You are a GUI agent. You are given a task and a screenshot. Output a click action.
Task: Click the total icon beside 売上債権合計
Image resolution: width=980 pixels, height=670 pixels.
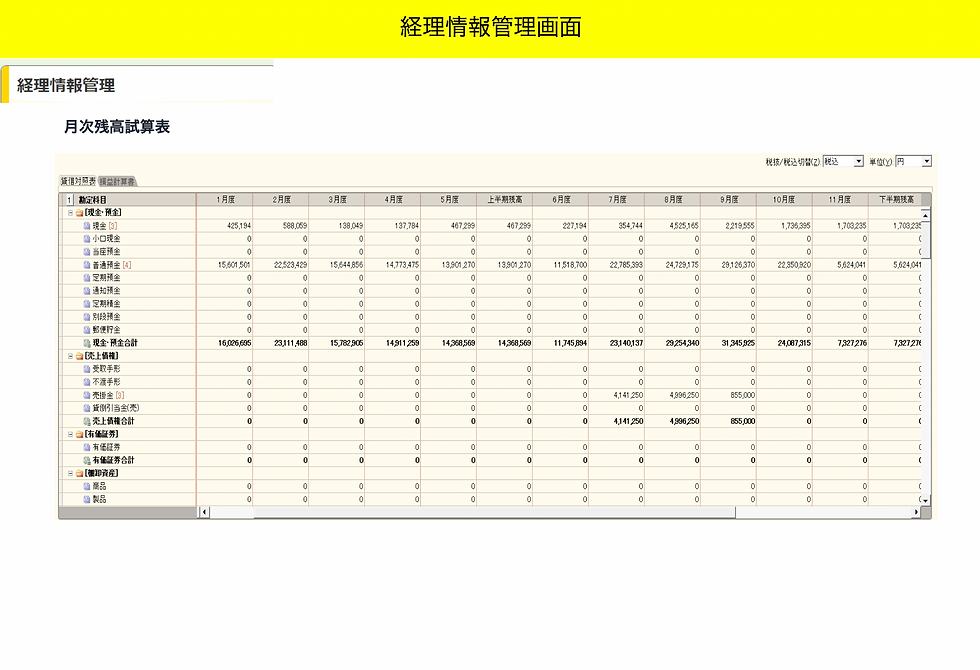point(87,421)
